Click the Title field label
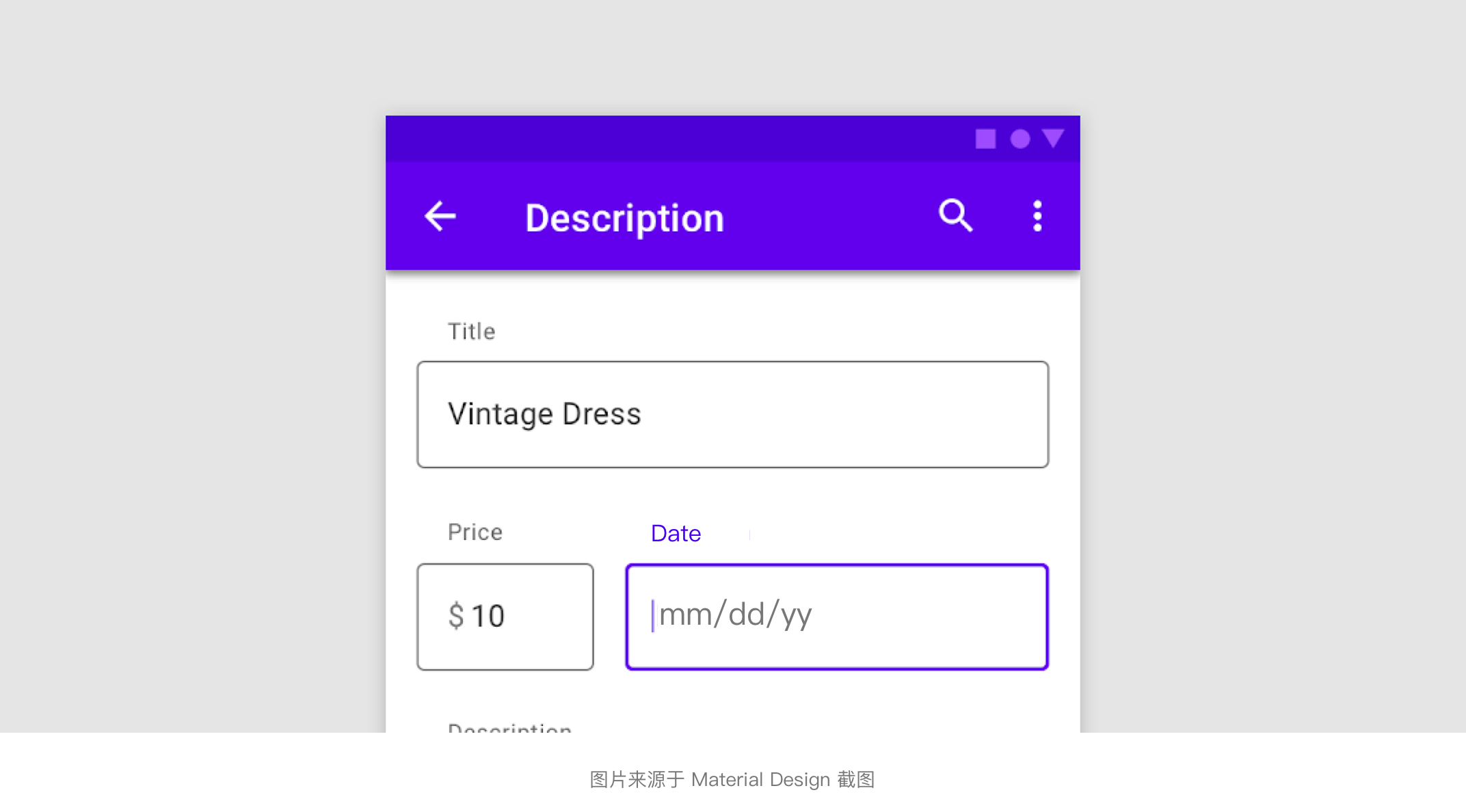Screen dimensions: 1466x812 click(471, 331)
